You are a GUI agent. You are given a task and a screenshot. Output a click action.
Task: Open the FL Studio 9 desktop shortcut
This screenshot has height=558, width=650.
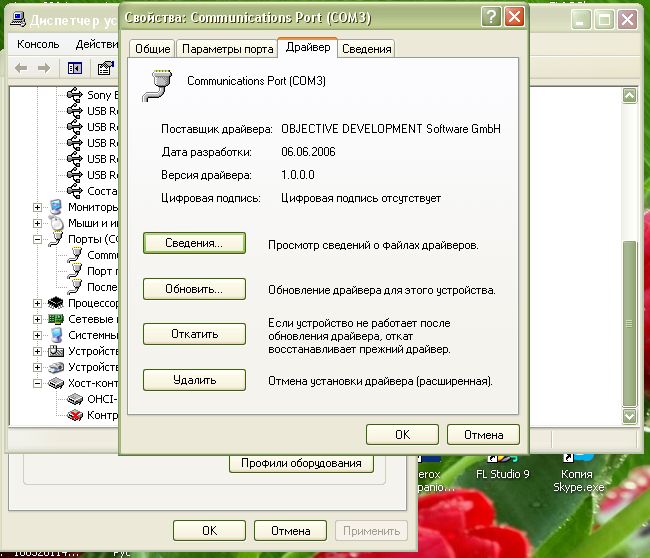click(502, 473)
